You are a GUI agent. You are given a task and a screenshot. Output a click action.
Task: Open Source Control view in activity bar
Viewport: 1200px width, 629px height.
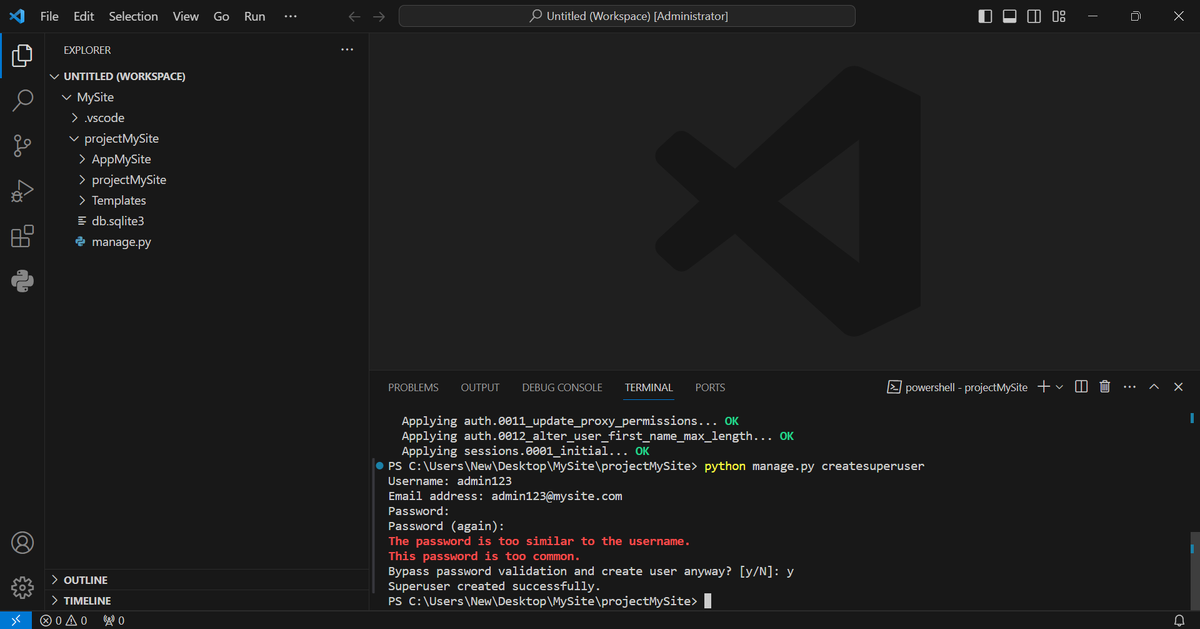click(22, 146)
